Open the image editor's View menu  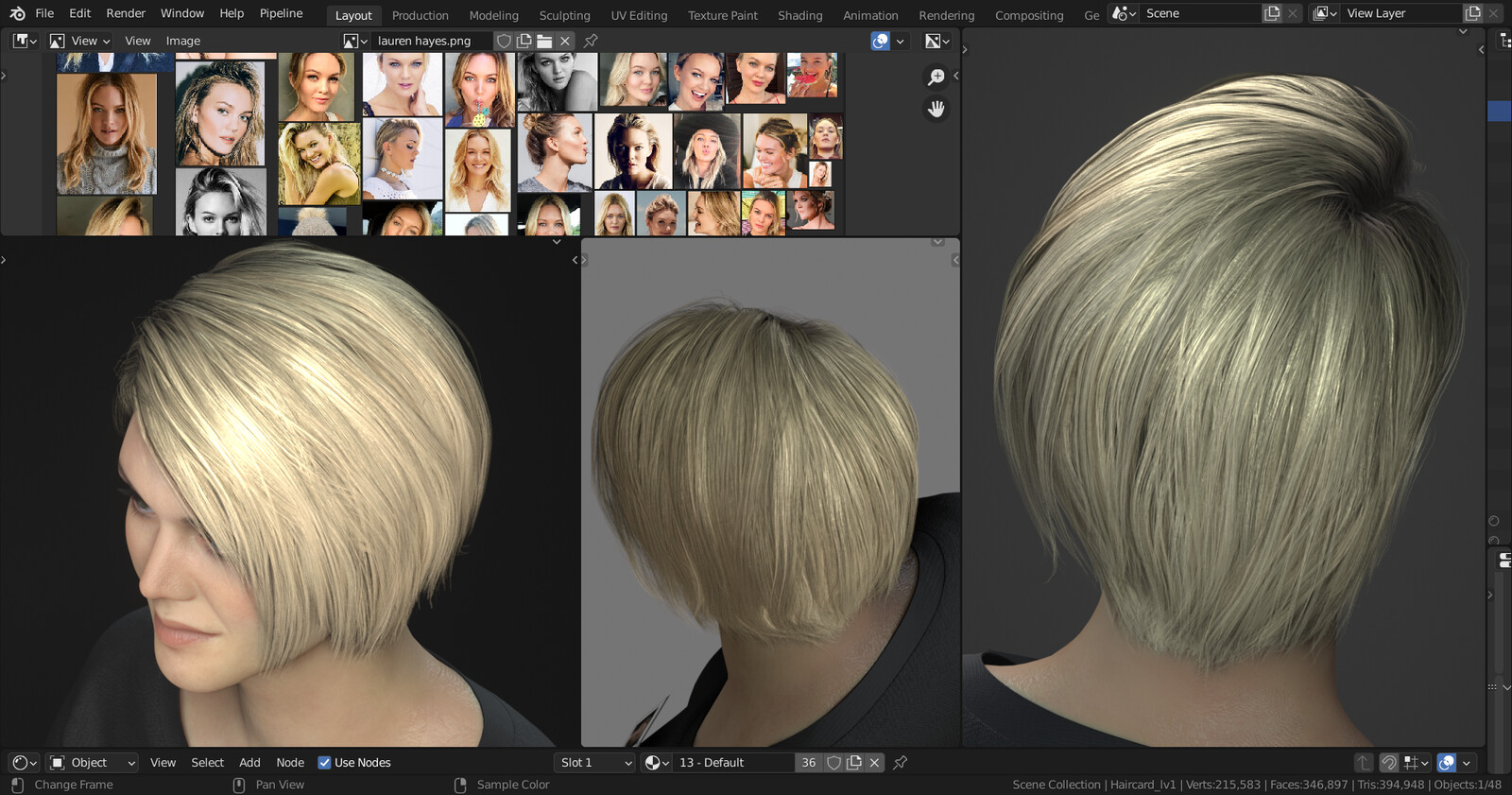(x=138, y=41)
